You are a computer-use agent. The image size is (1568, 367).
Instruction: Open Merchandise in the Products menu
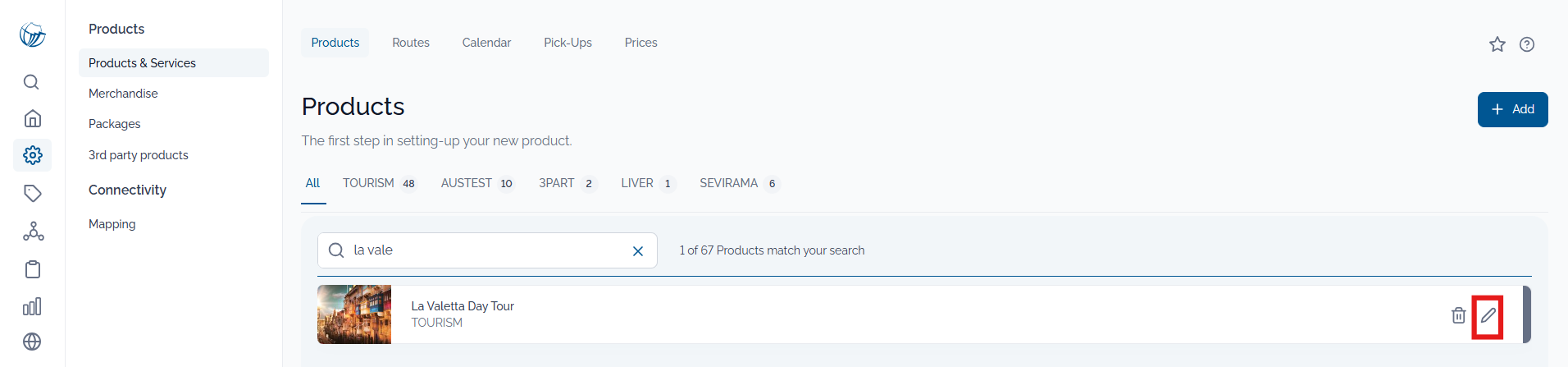click(123, 94)
